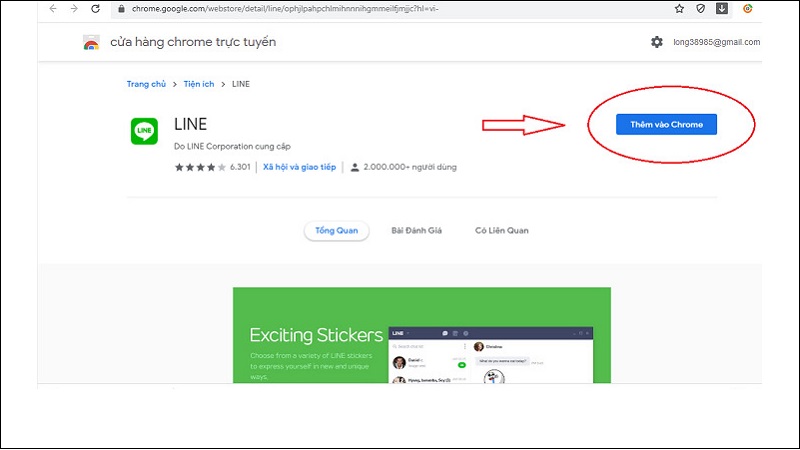Click the long38985@gmail.com account
800x450 pixels.
tap(716, 42)
